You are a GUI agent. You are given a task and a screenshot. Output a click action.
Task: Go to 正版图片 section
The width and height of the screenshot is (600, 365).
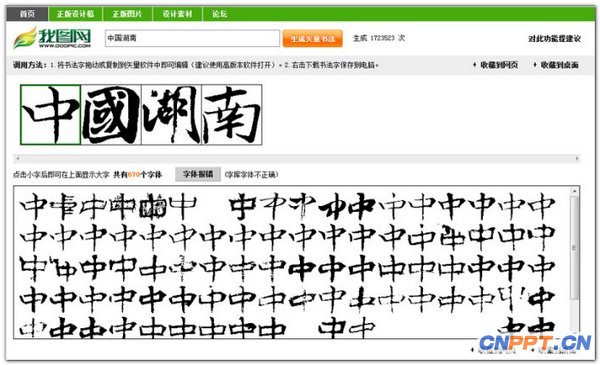[127, 14]
